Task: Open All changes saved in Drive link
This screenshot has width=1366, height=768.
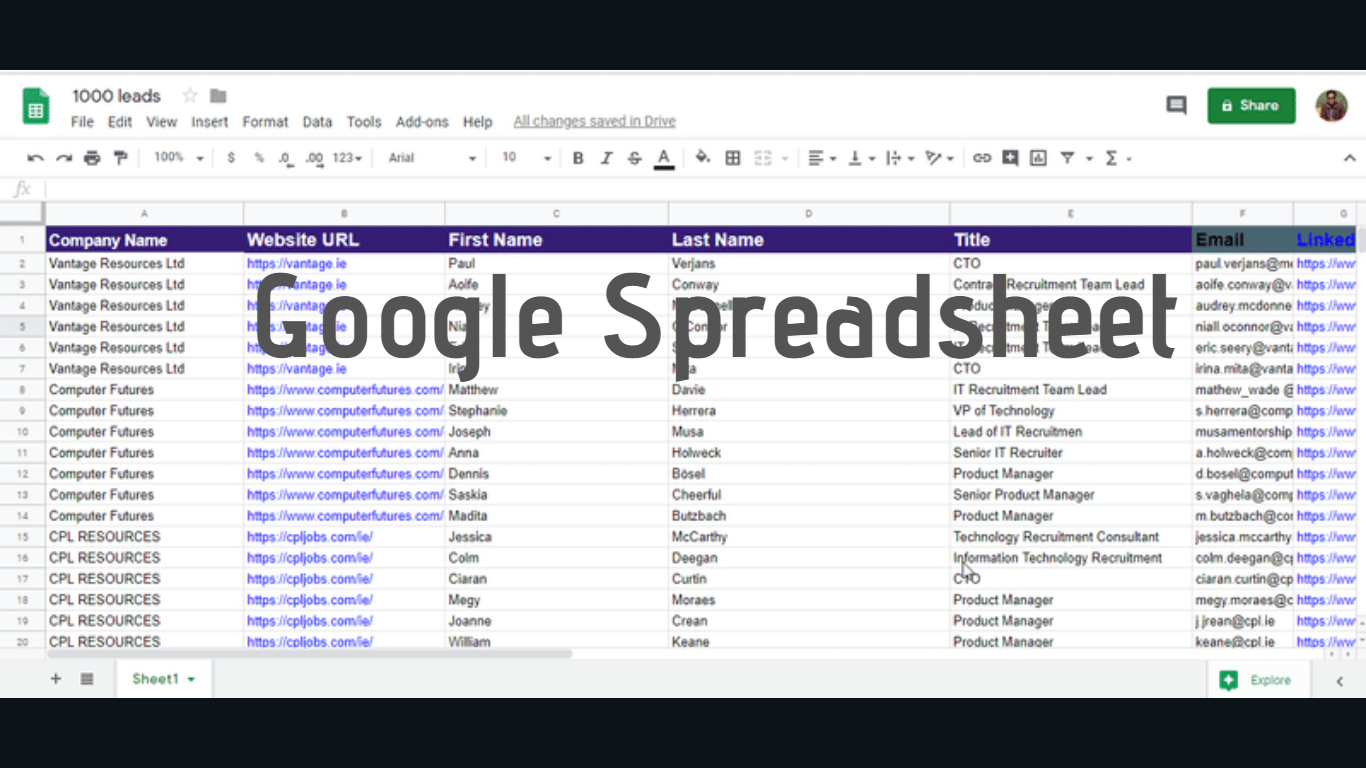Action: [x=594, y=121]
